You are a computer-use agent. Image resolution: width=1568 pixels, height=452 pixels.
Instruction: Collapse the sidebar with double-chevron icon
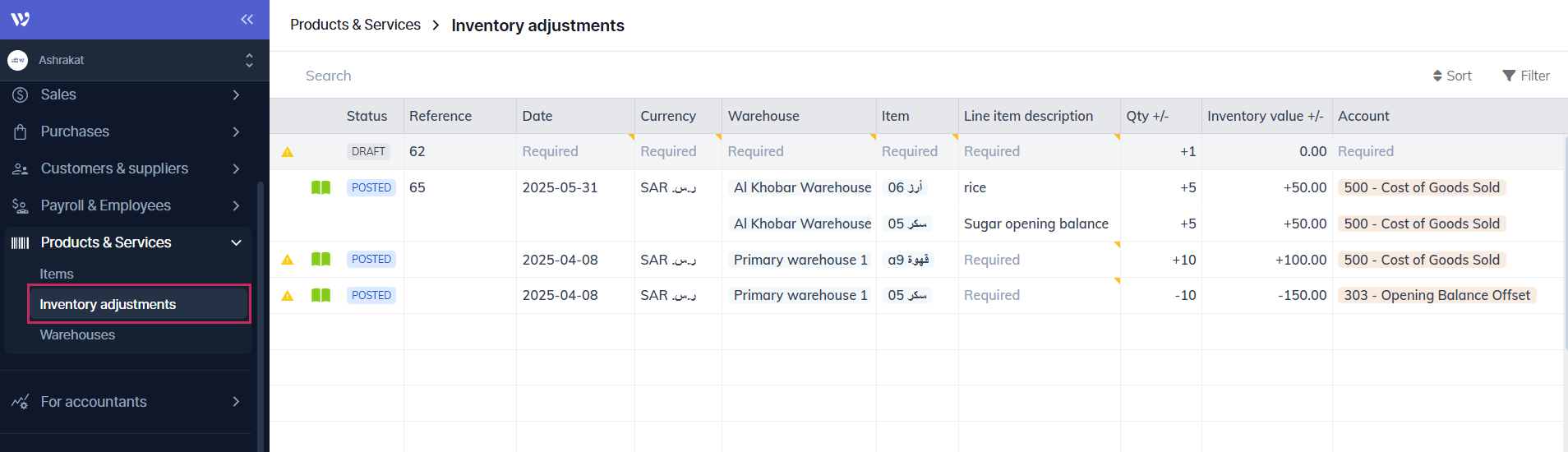247,19
